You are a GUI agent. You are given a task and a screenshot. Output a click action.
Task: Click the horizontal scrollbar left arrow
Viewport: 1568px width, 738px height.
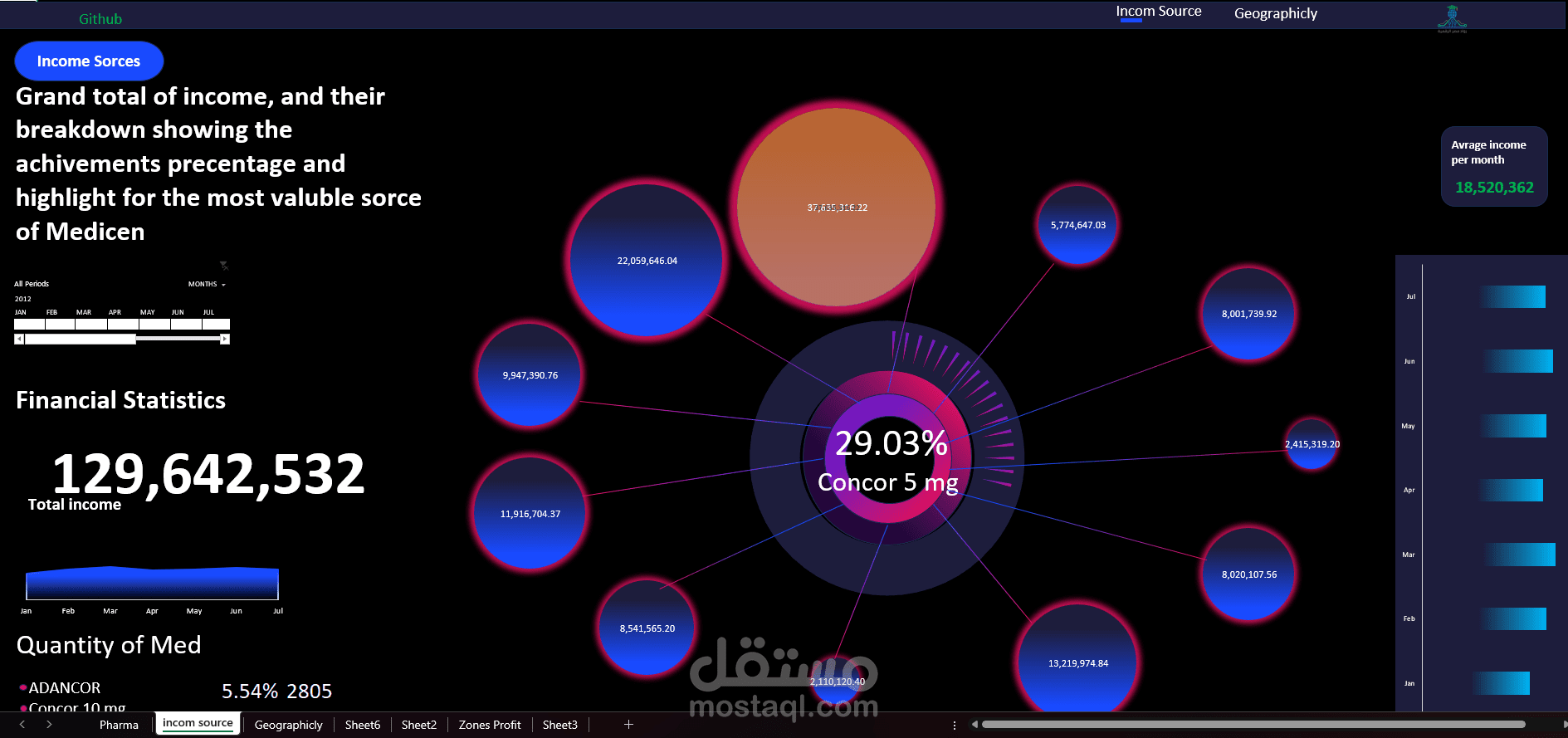click(x=975, y=725)
